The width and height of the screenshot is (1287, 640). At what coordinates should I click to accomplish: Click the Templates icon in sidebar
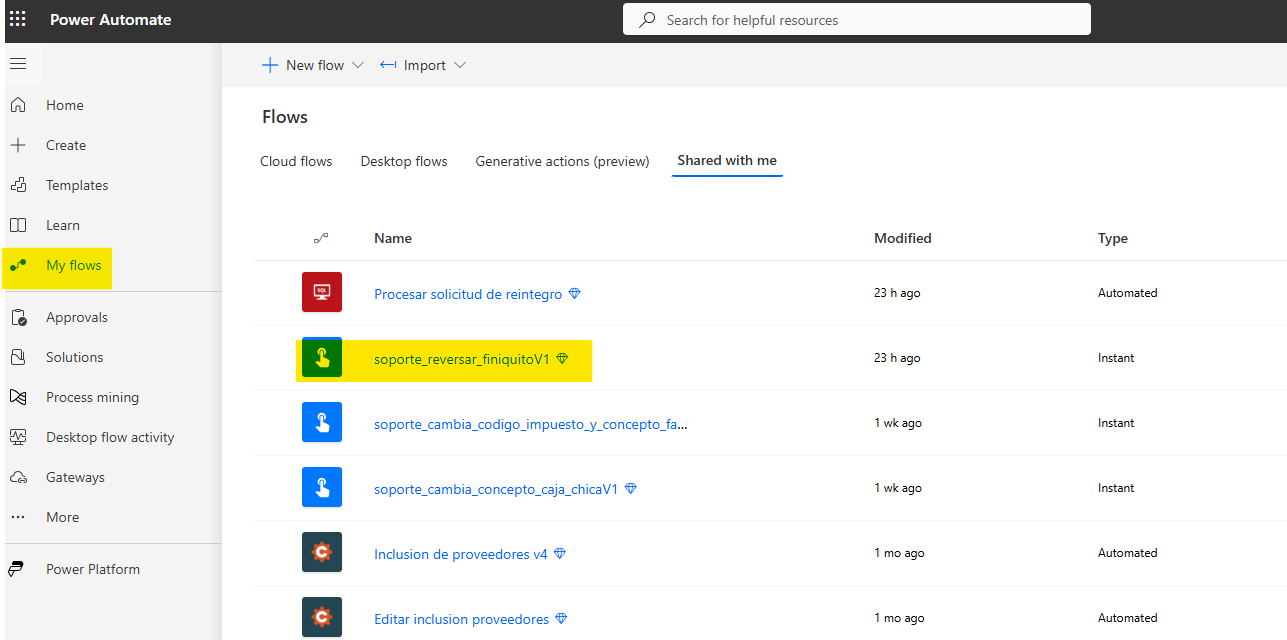(18, 185)
